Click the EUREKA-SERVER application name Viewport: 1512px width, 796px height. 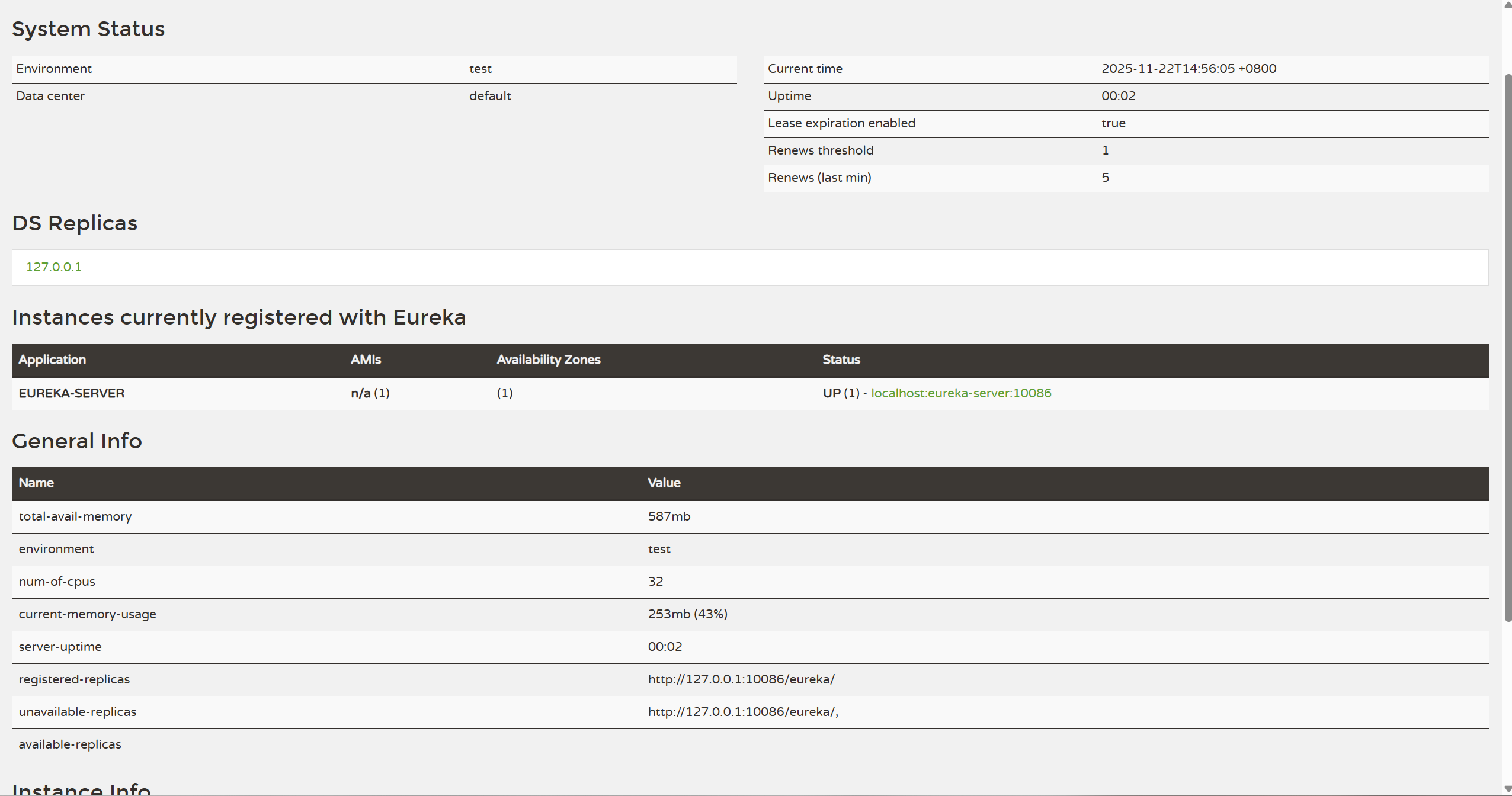click(x=72, y=393)
